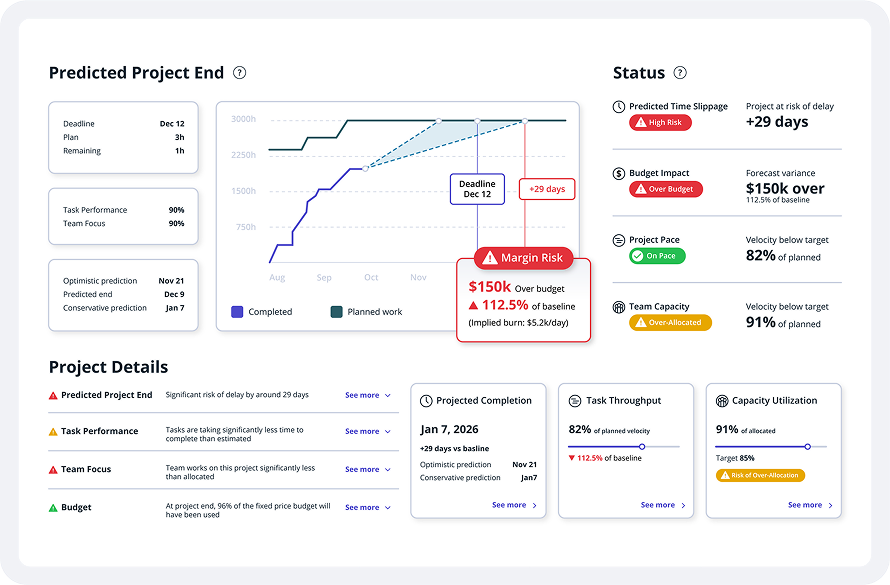Viewport: 890px width, 585px height.
Task: Select the pace icon beside Project Pace
Action: pos(619,239)
